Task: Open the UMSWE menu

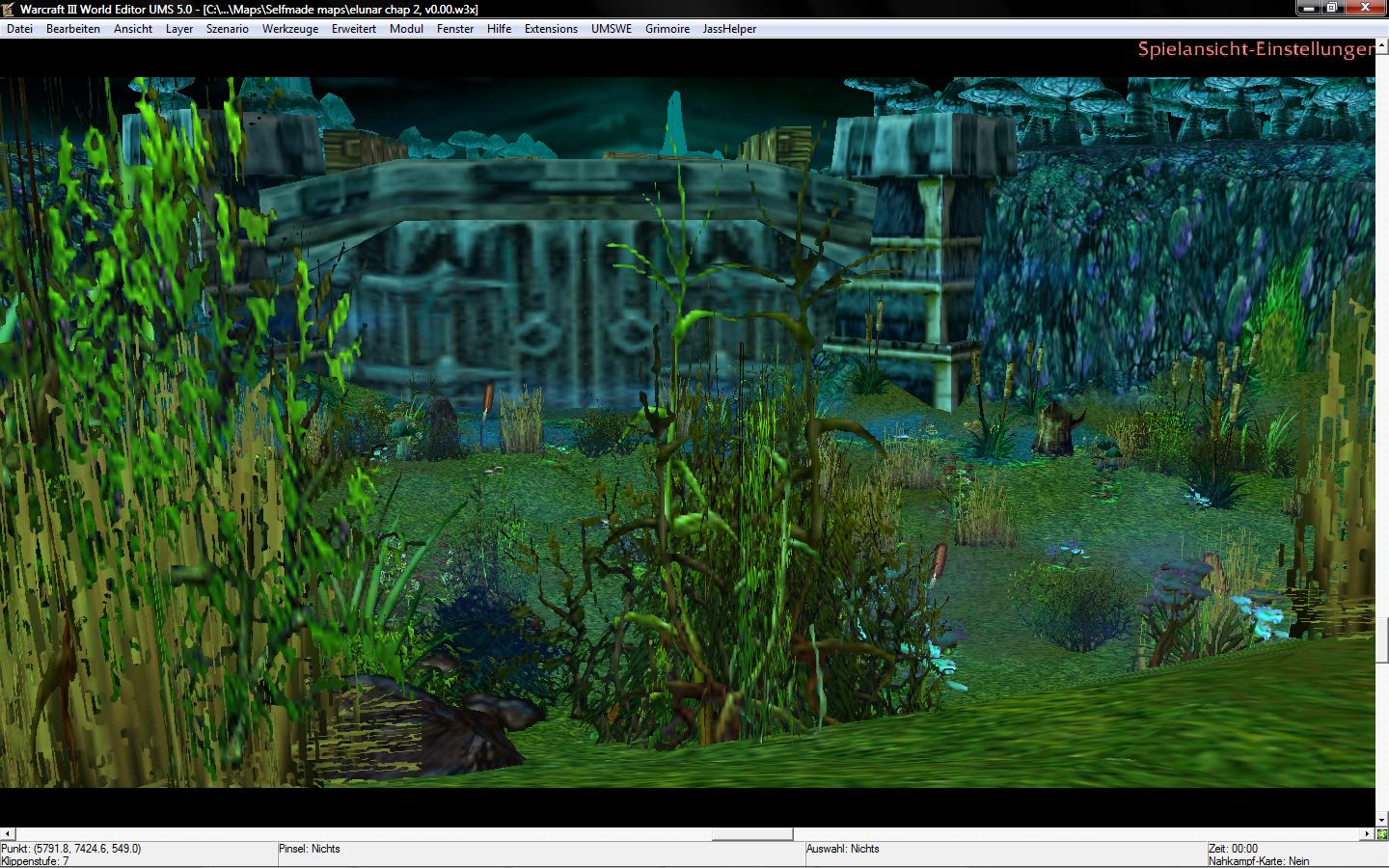Action: tap(612, 29)
